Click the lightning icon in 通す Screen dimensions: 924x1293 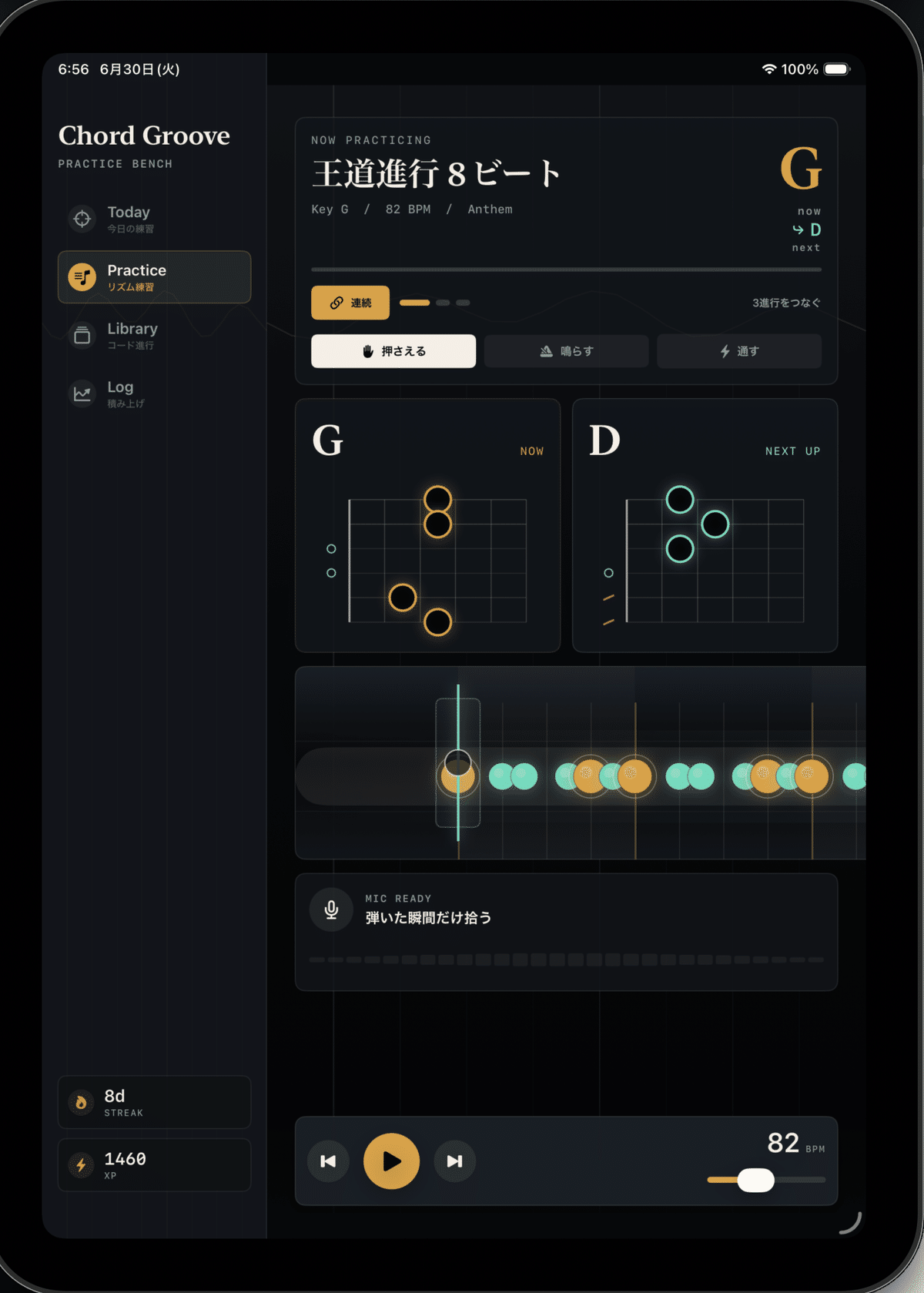coord(725,351)
